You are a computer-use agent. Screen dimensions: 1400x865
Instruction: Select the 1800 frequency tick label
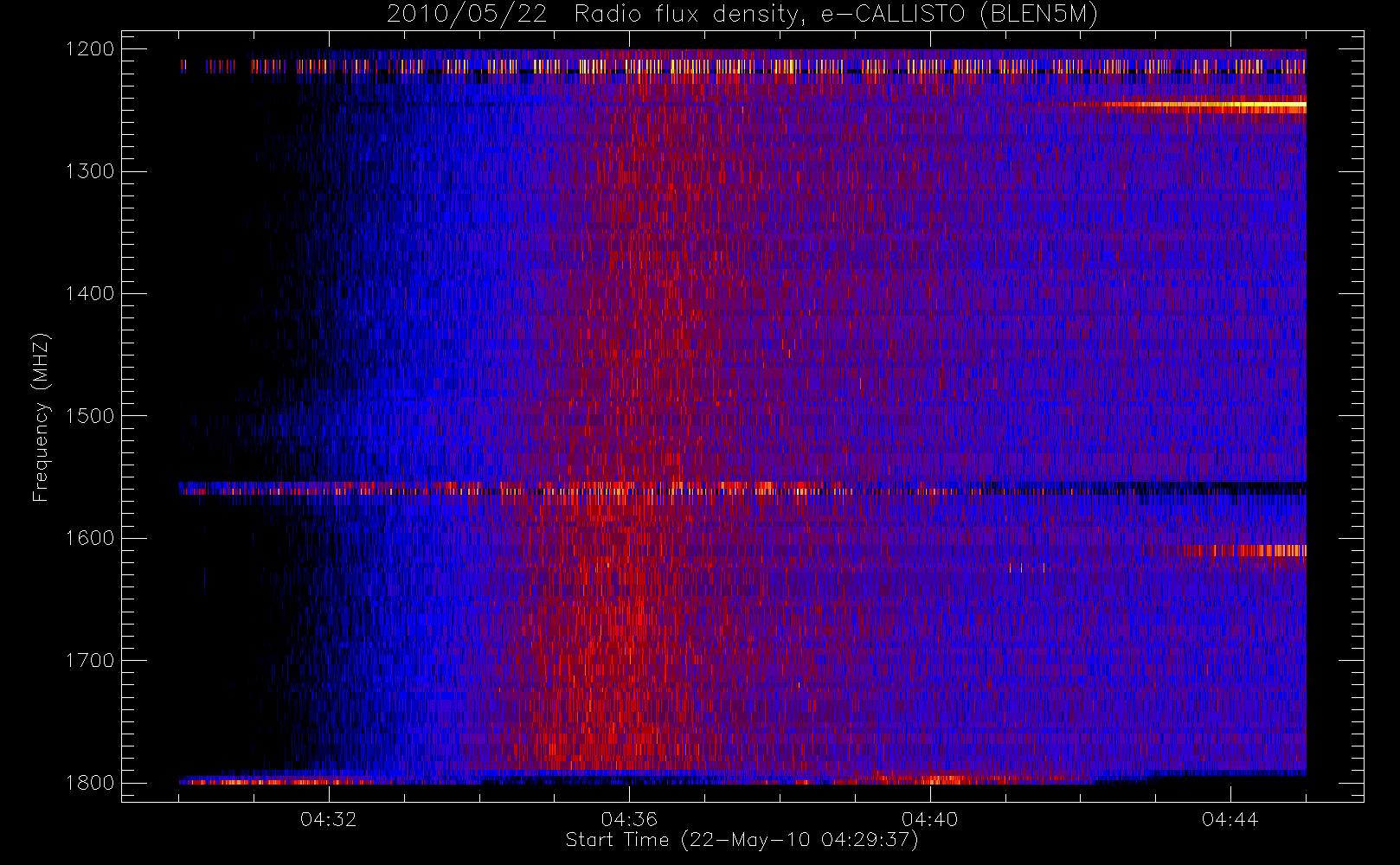90,783
